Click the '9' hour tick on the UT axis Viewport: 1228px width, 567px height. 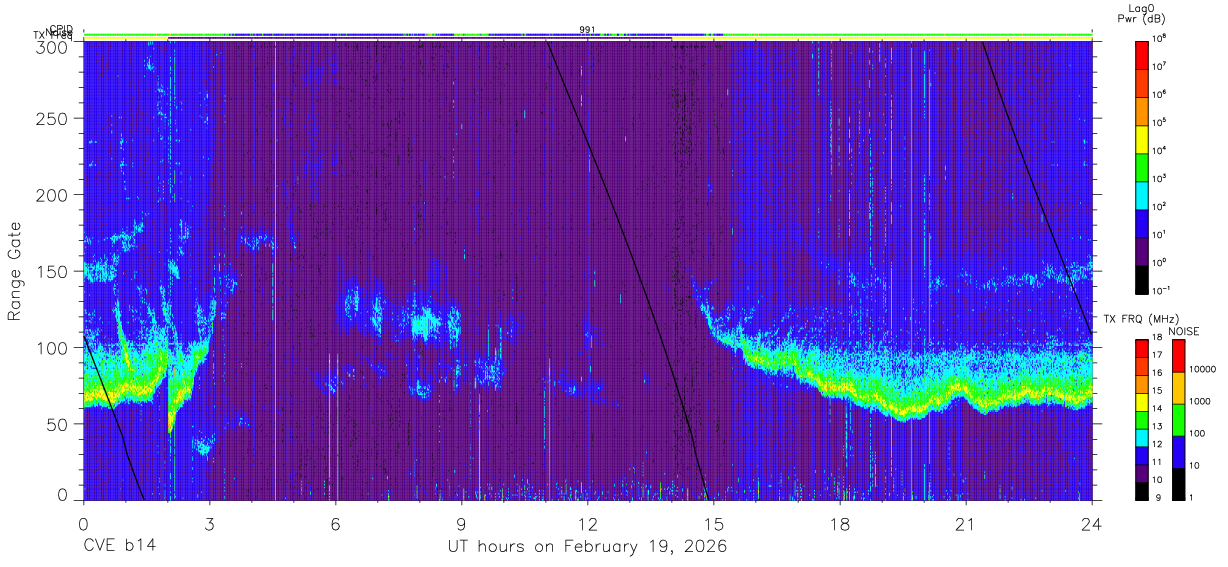(x=462, y=524)
